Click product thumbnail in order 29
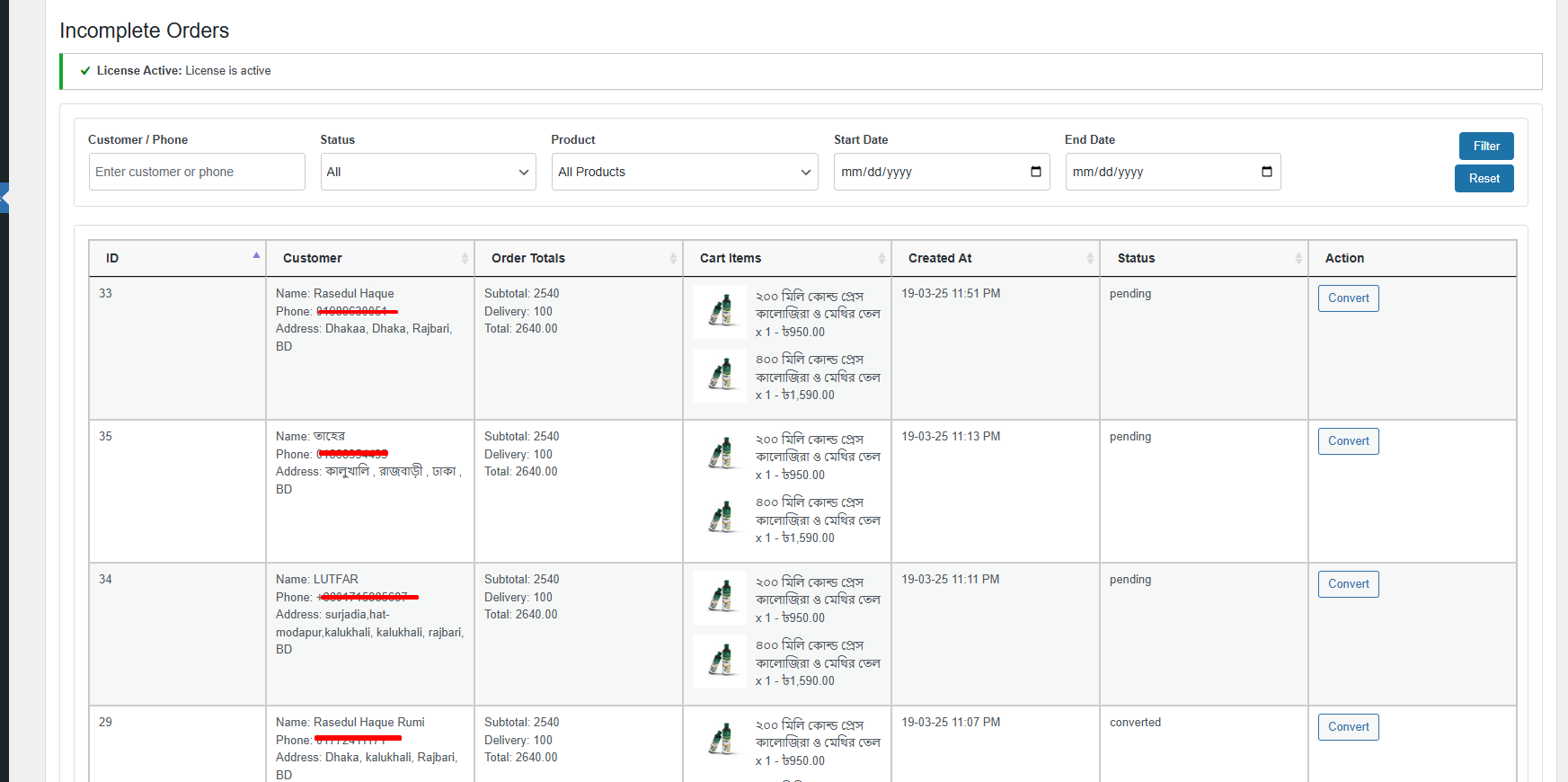1568x782 pixels. [x=720, y=741]
